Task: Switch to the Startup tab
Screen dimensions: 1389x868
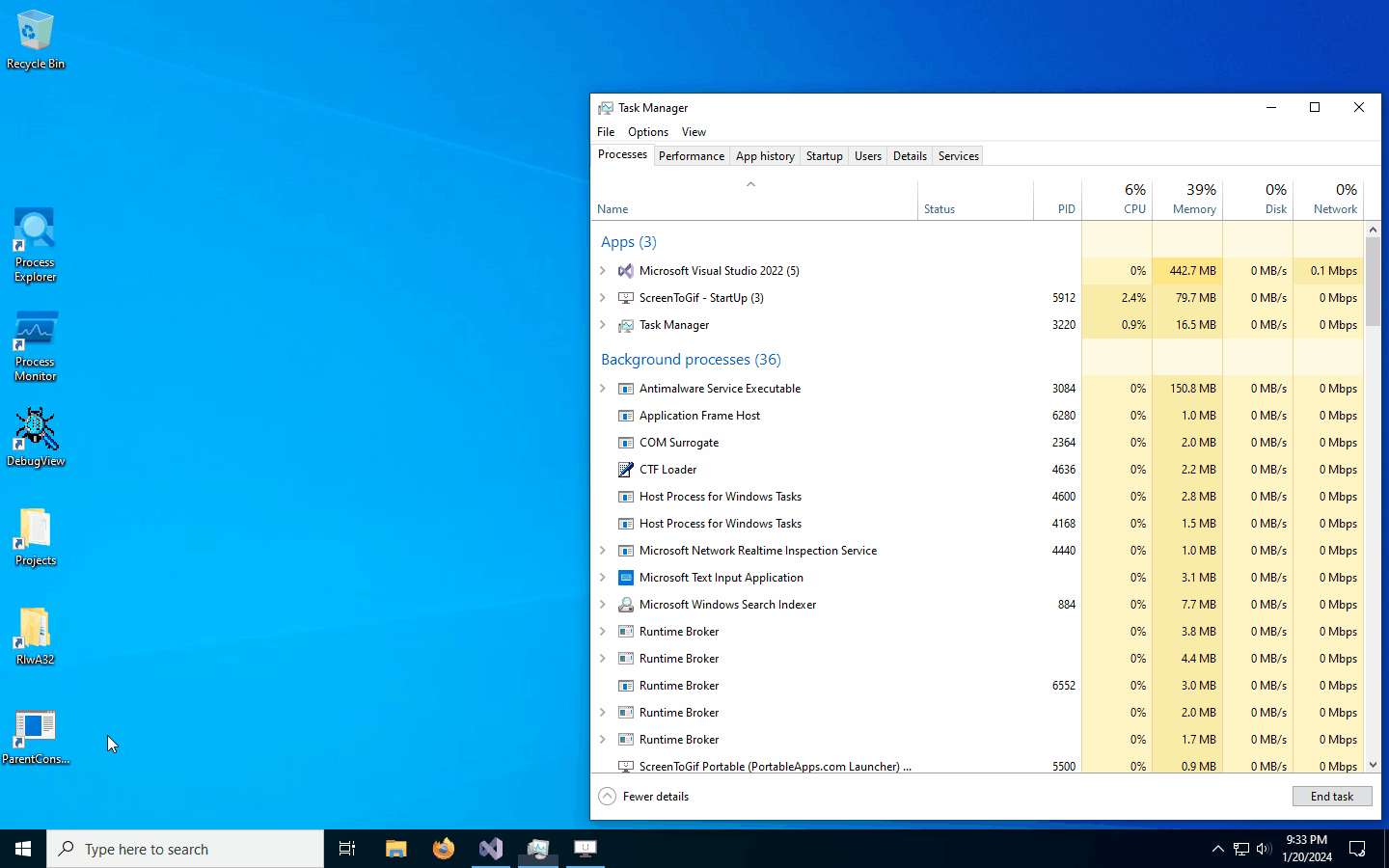Action: tap(825, 156)
